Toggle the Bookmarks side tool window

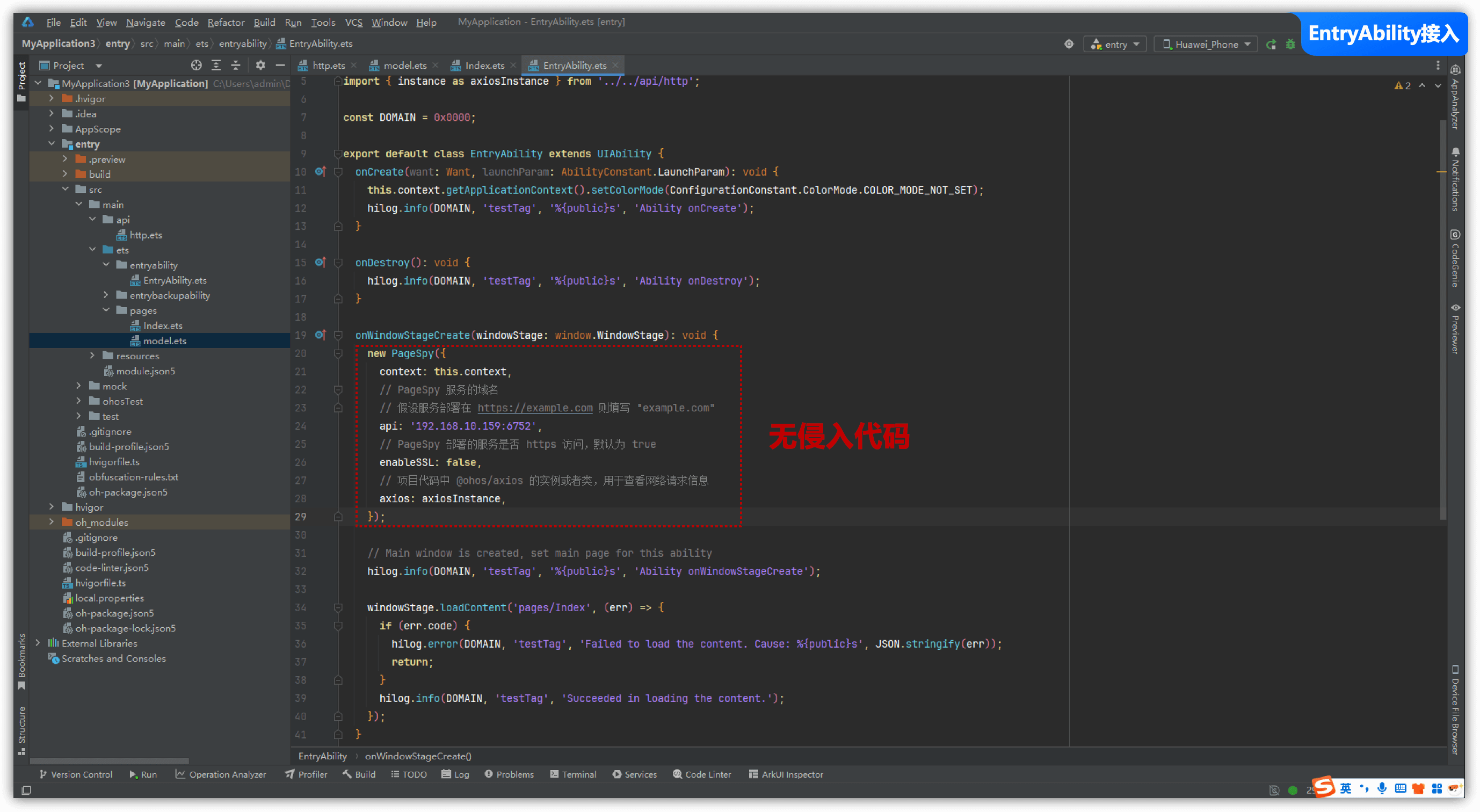pos(22,661)
